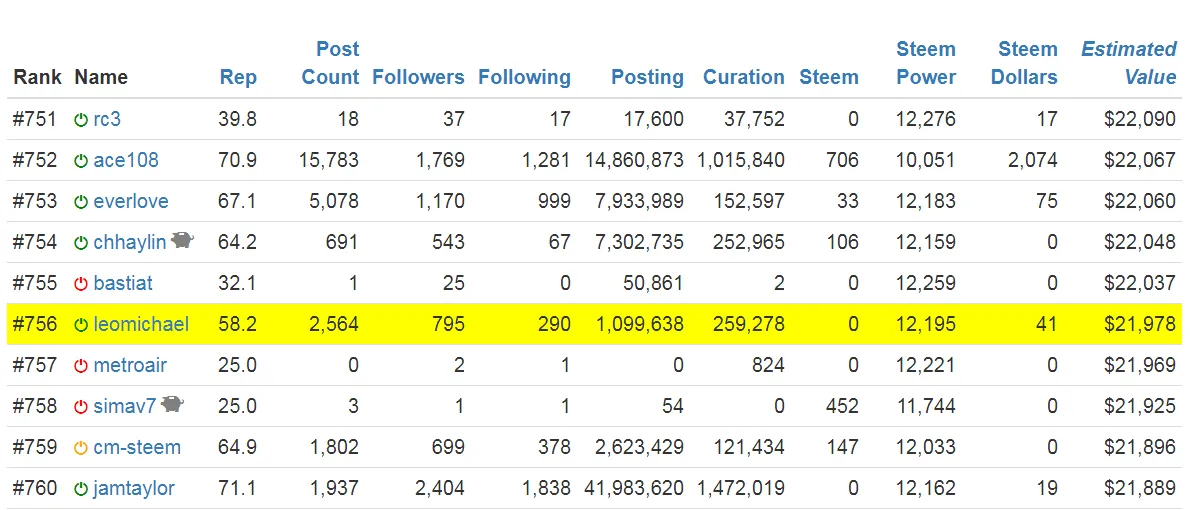Screen dimensions: 1190x510
Task: Click estimated value $21,978
Action: tap(1141, 325)
